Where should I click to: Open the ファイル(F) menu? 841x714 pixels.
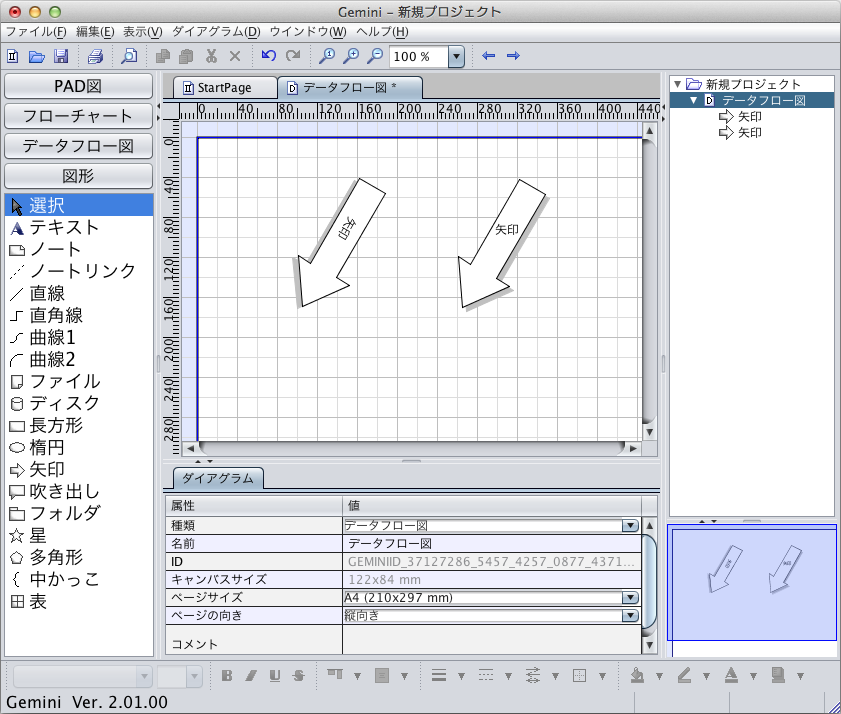[36, 32]
